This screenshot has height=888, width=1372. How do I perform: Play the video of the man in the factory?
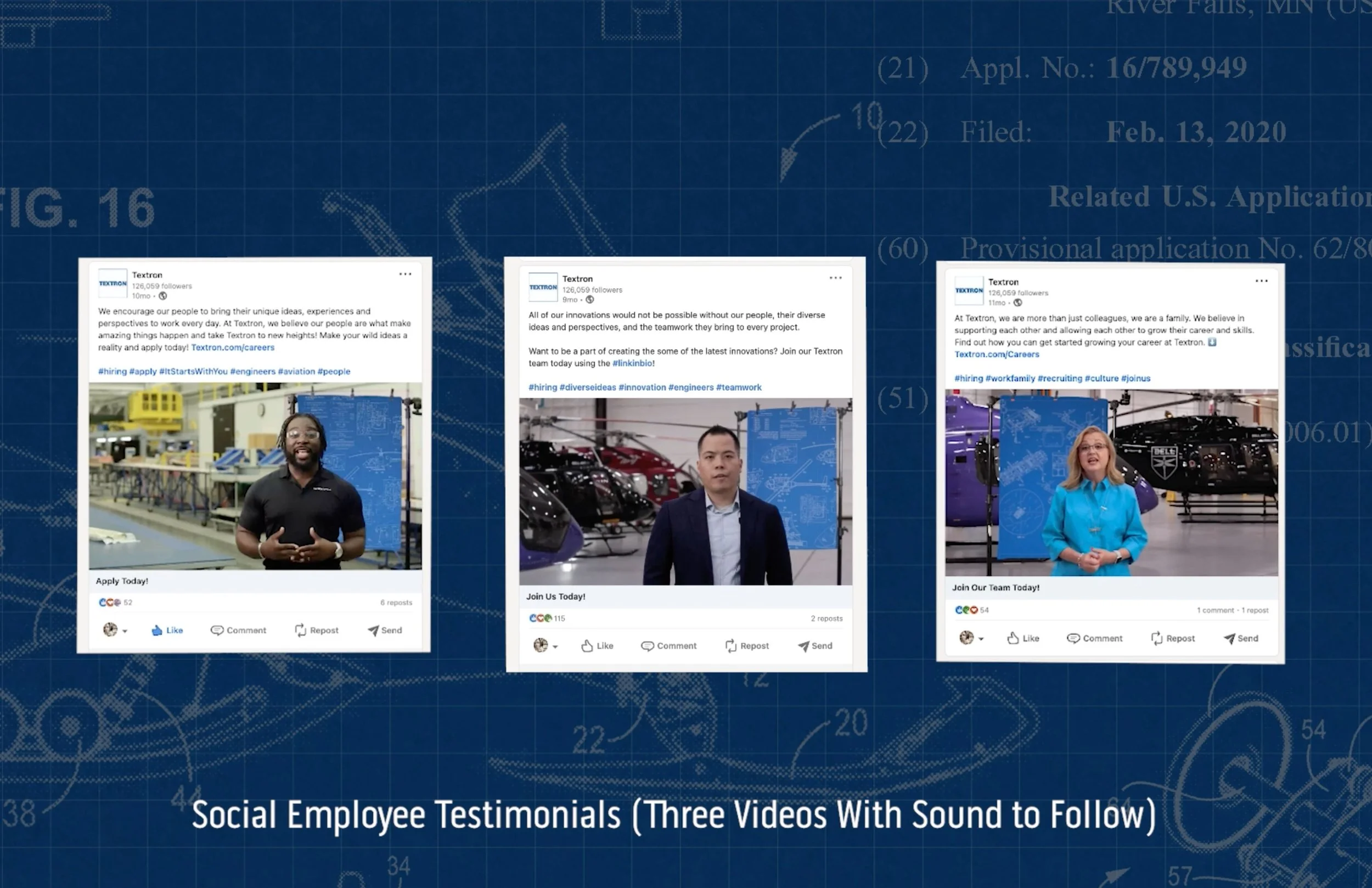click(255, 476)
